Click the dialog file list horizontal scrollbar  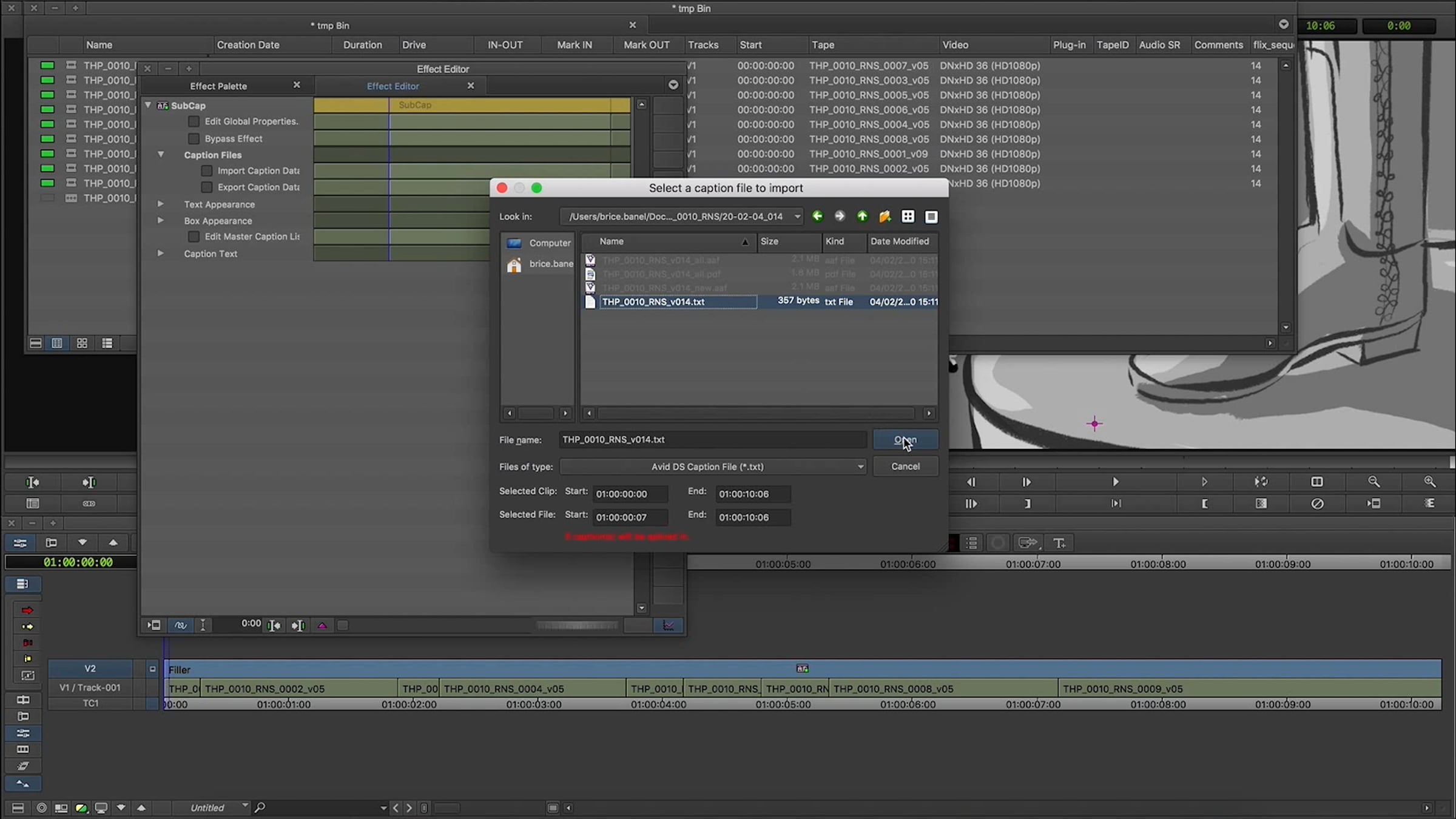point(756,414)
